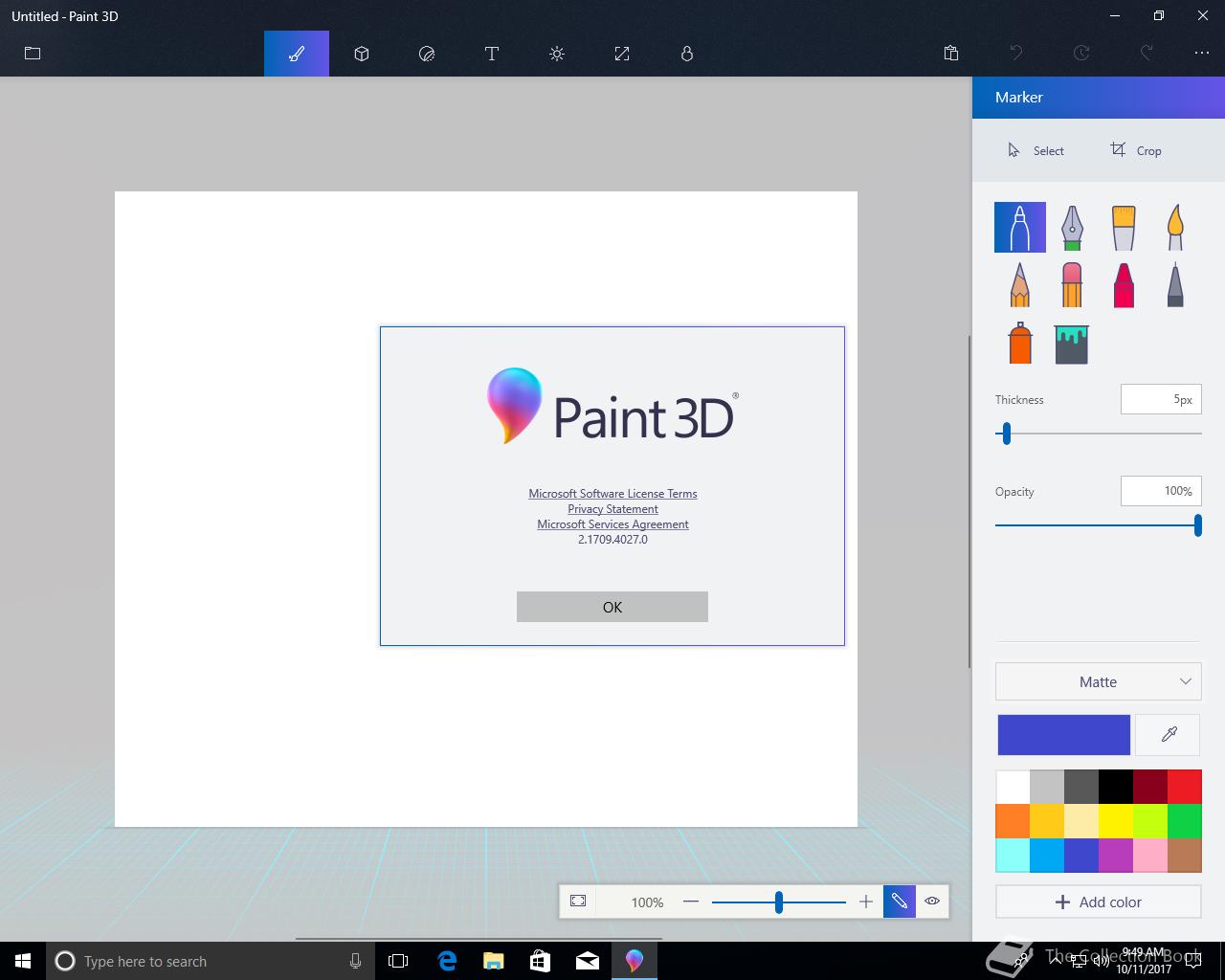Viewport: 1225px width, 980px height.
Task: Open the Mail app from taskbar
Action: [x=588, y=961]
